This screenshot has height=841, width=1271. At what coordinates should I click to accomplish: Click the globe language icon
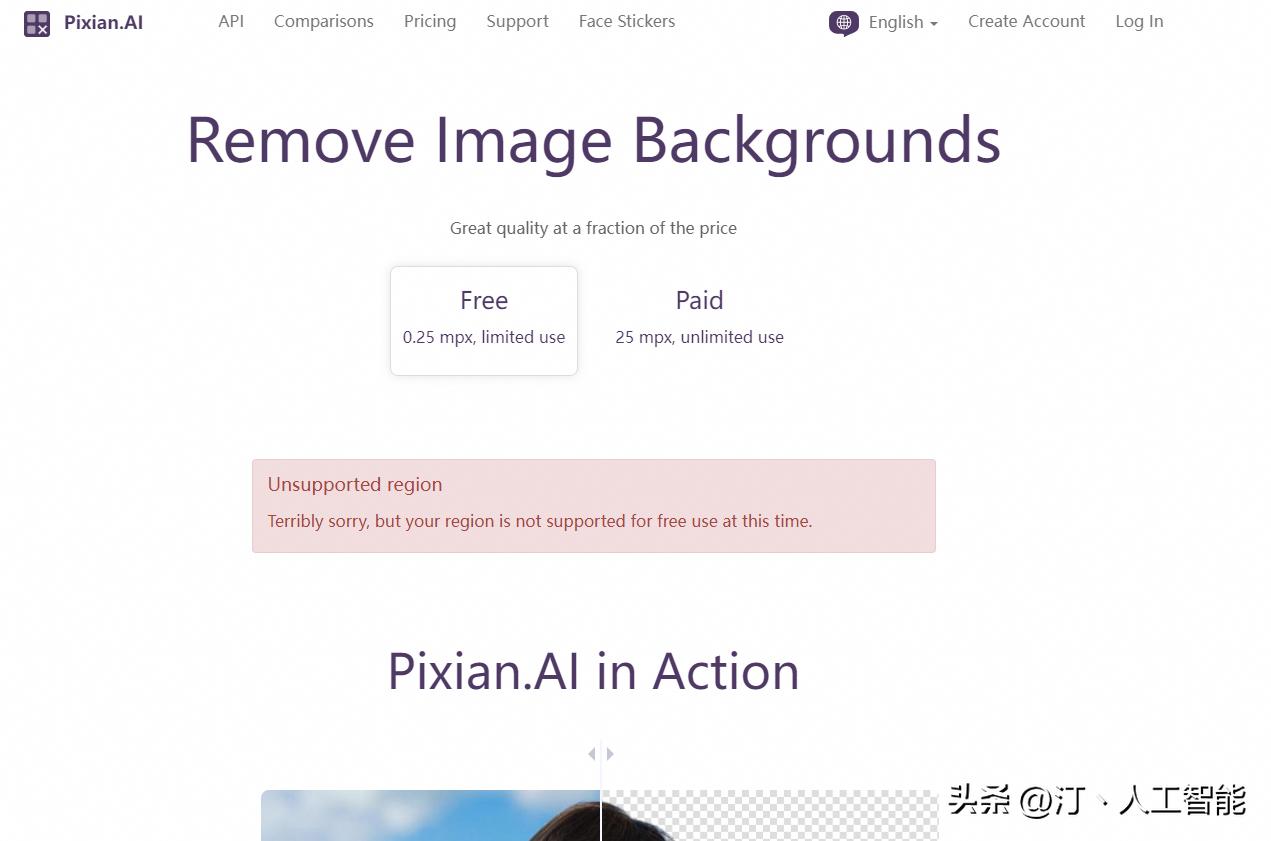coord(843,22)
